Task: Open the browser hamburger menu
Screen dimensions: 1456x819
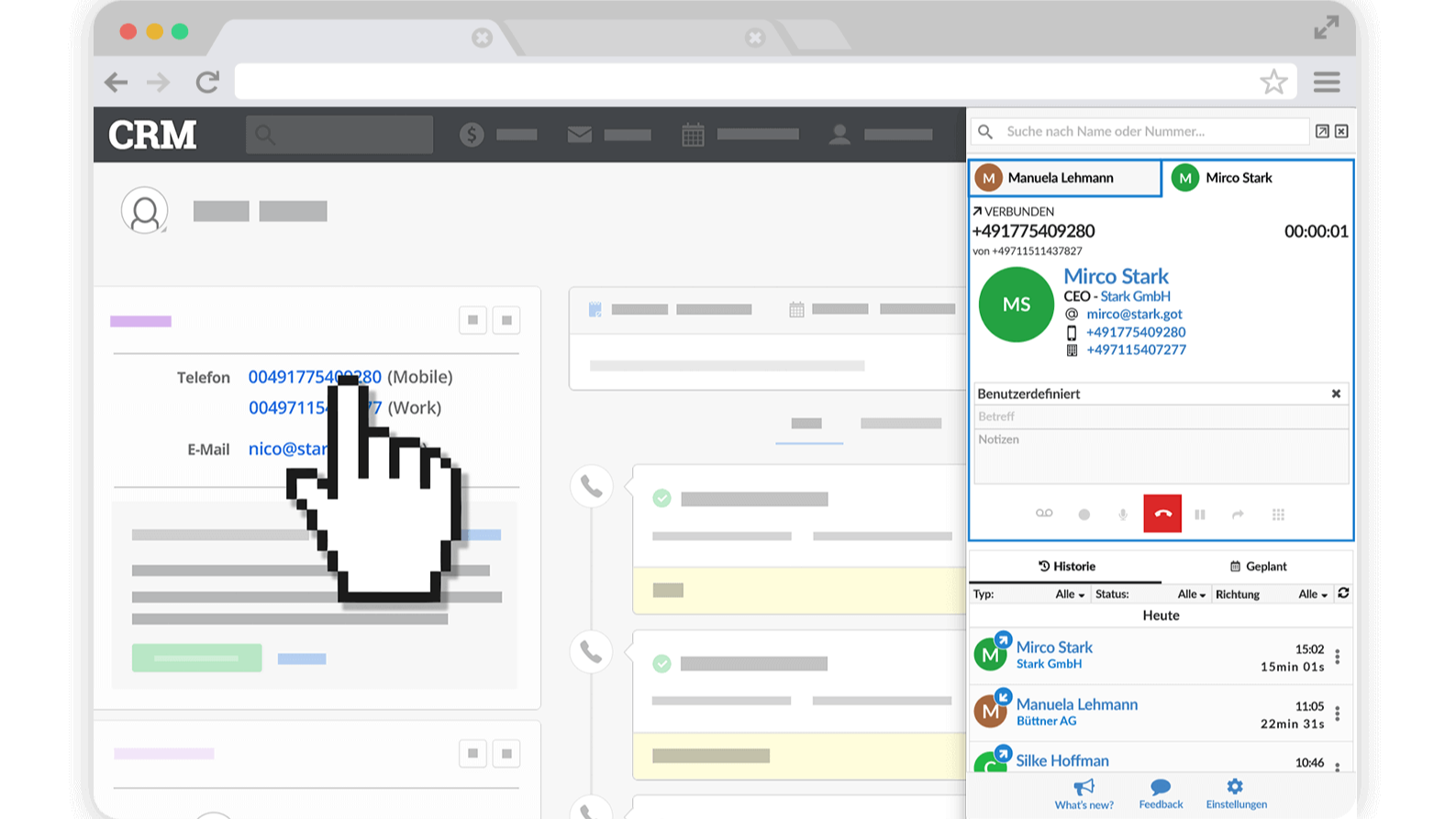Action: 1327,83
